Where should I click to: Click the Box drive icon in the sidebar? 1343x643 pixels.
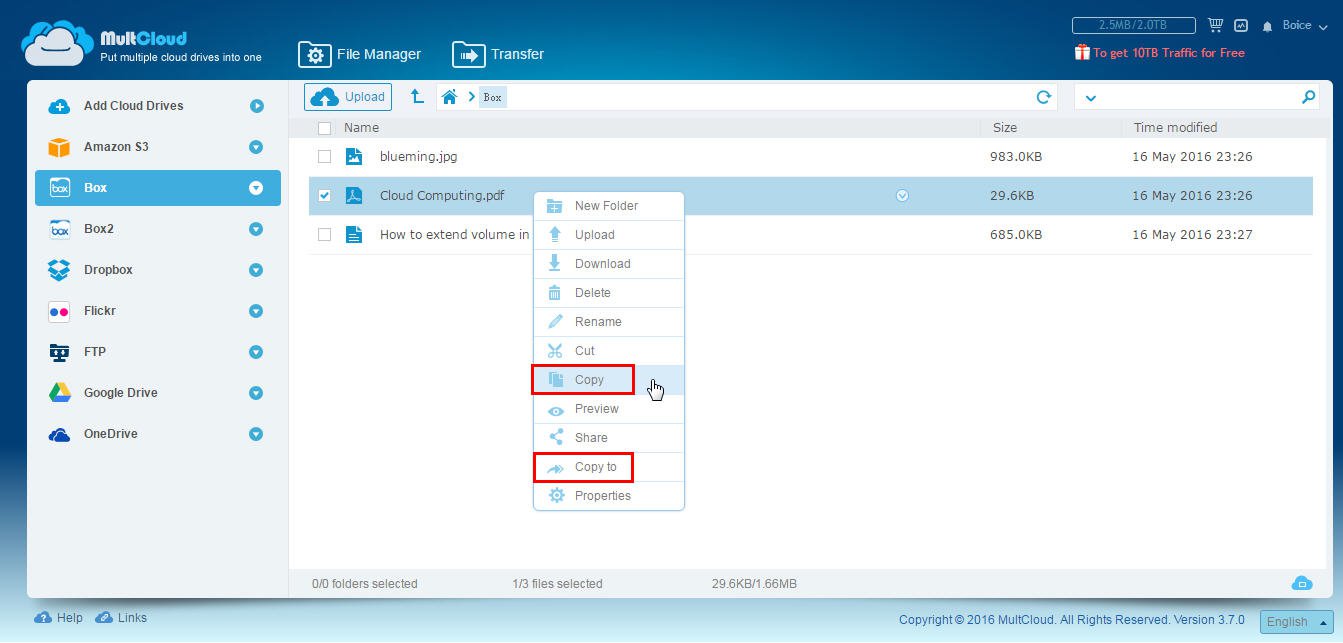point(60,188)
